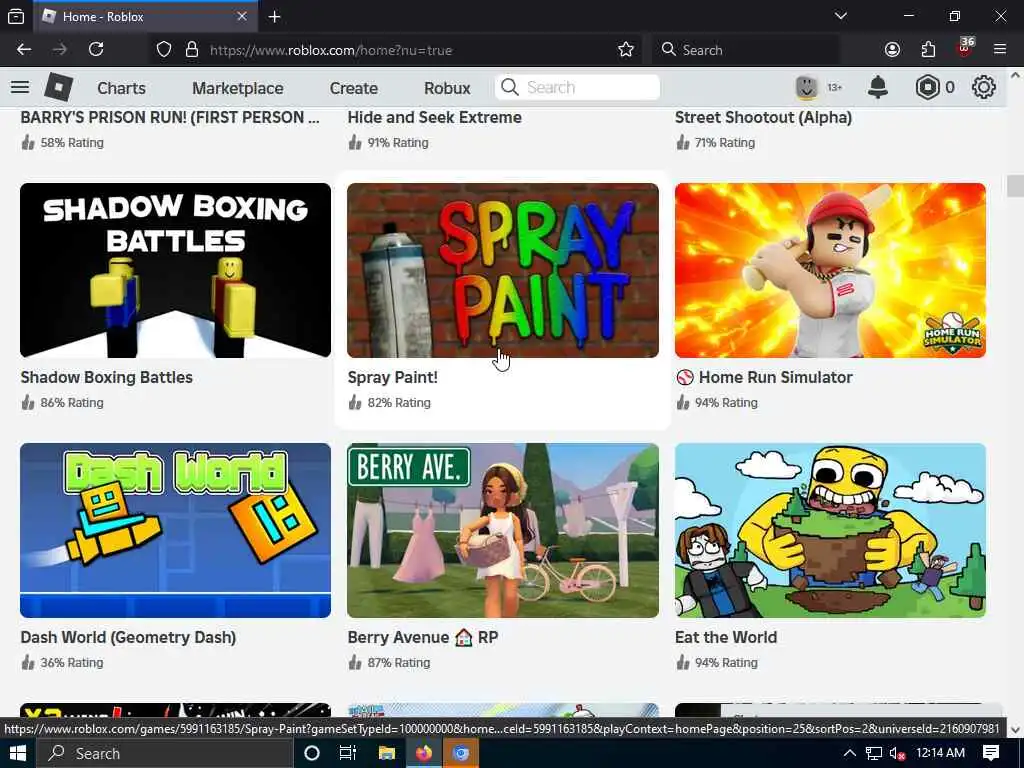Click the 12:14 AM taskbar clock
The image size is (1024, 768).
pyautogui.click(x=940, y=753)
